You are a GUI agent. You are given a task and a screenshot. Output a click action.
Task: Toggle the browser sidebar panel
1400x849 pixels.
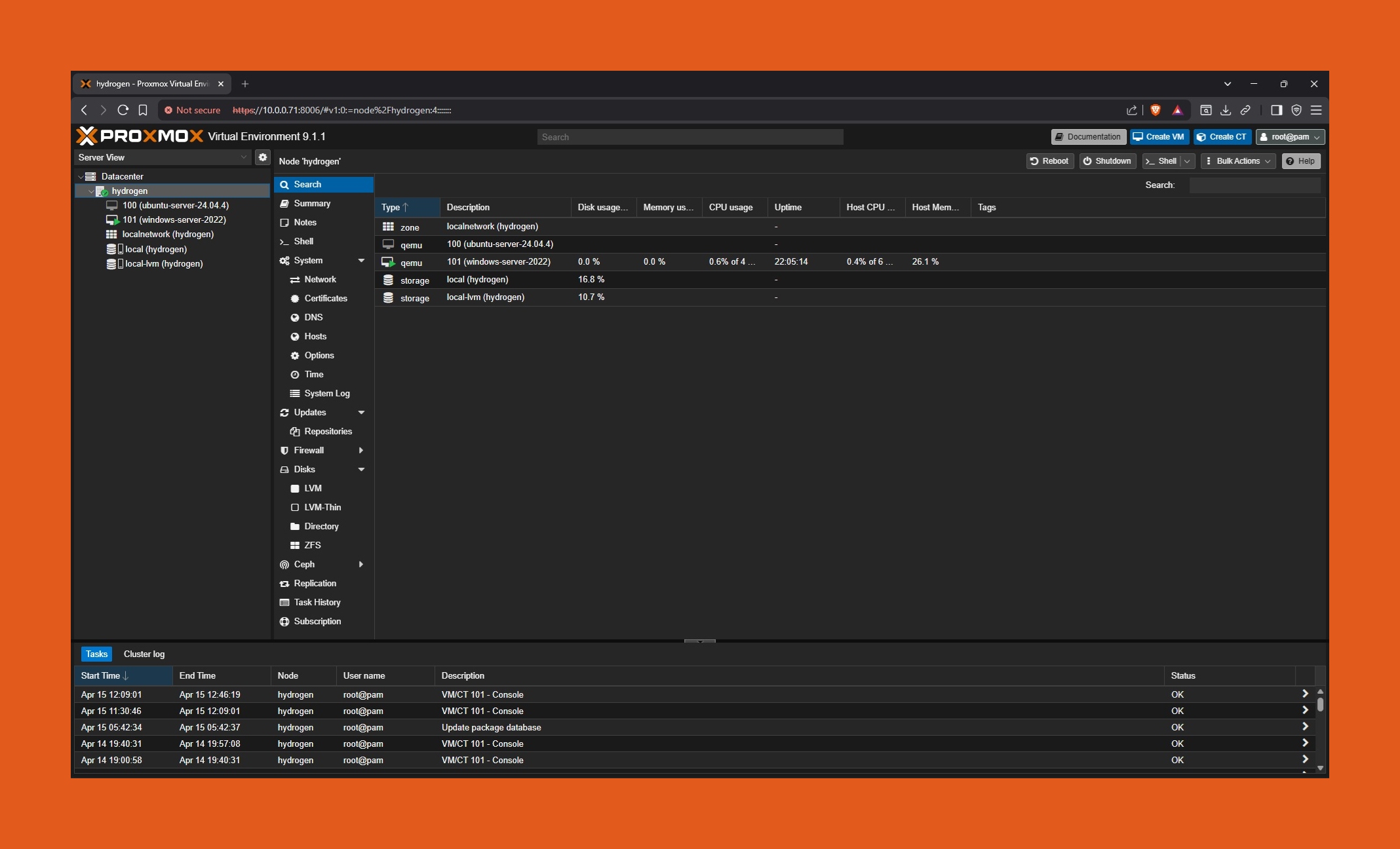[1276, 110]
